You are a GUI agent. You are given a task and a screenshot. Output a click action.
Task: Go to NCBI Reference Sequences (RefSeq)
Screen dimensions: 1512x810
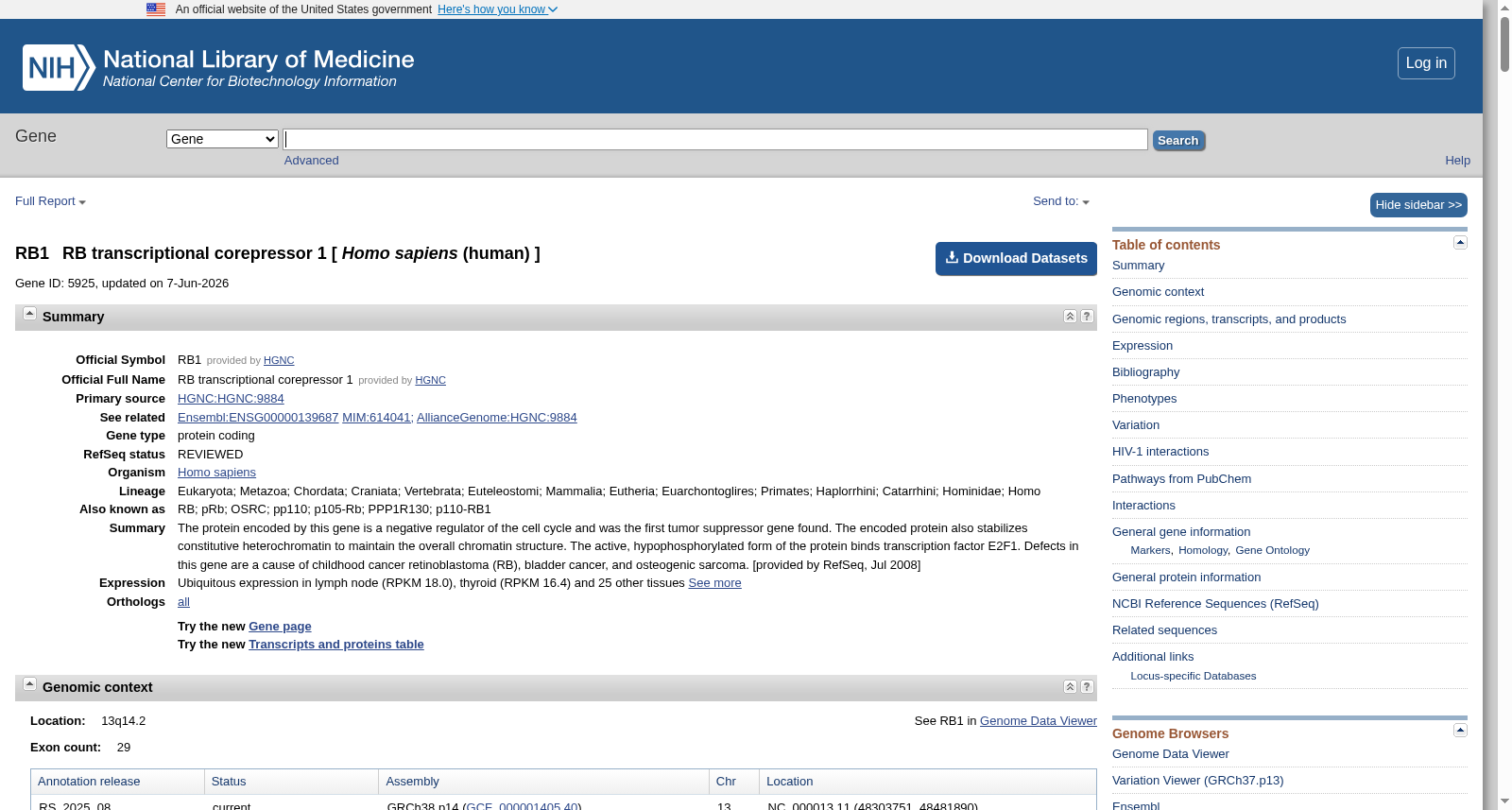1215,604
